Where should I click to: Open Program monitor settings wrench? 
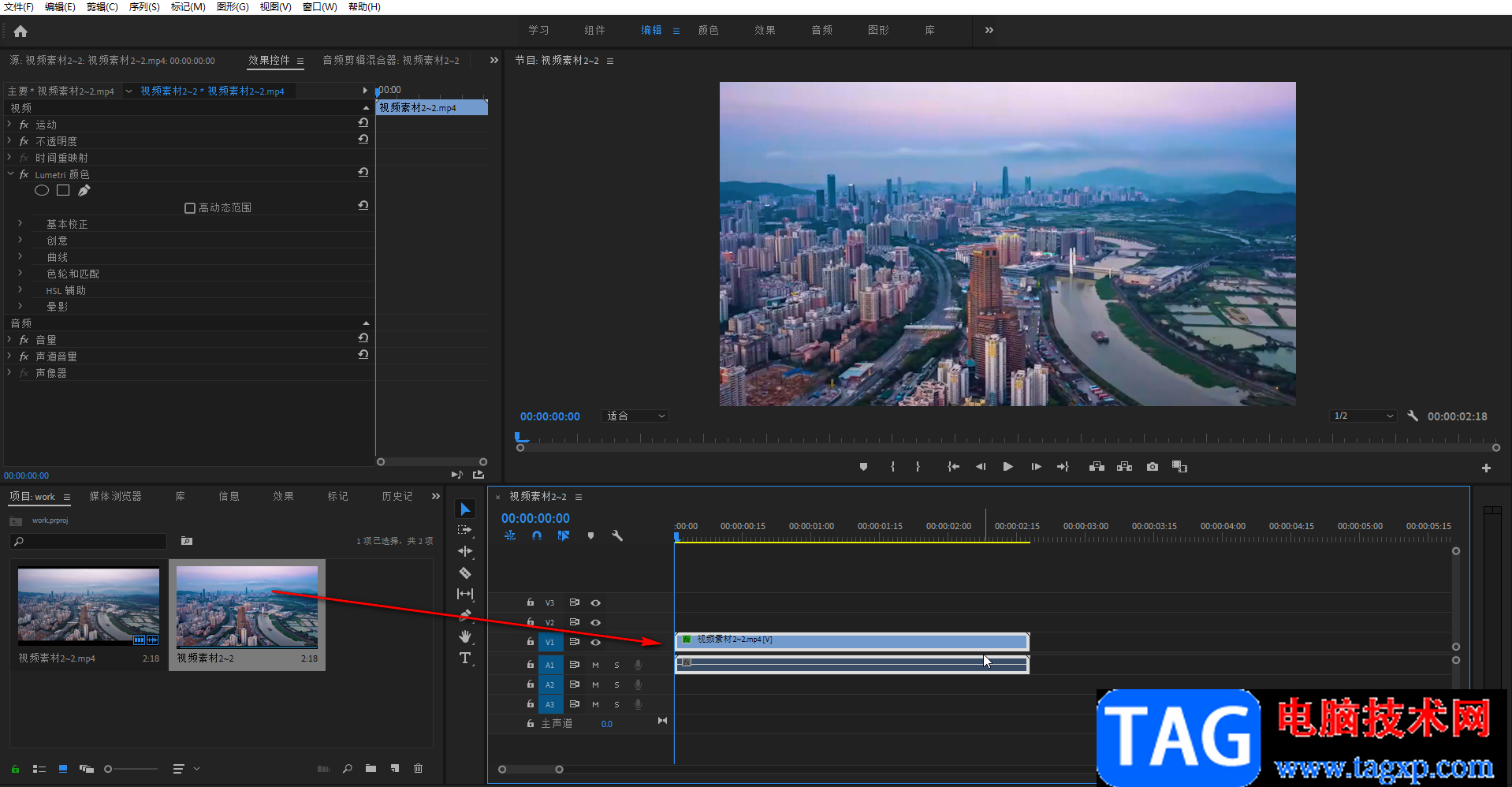click(x=1413, y=416)
